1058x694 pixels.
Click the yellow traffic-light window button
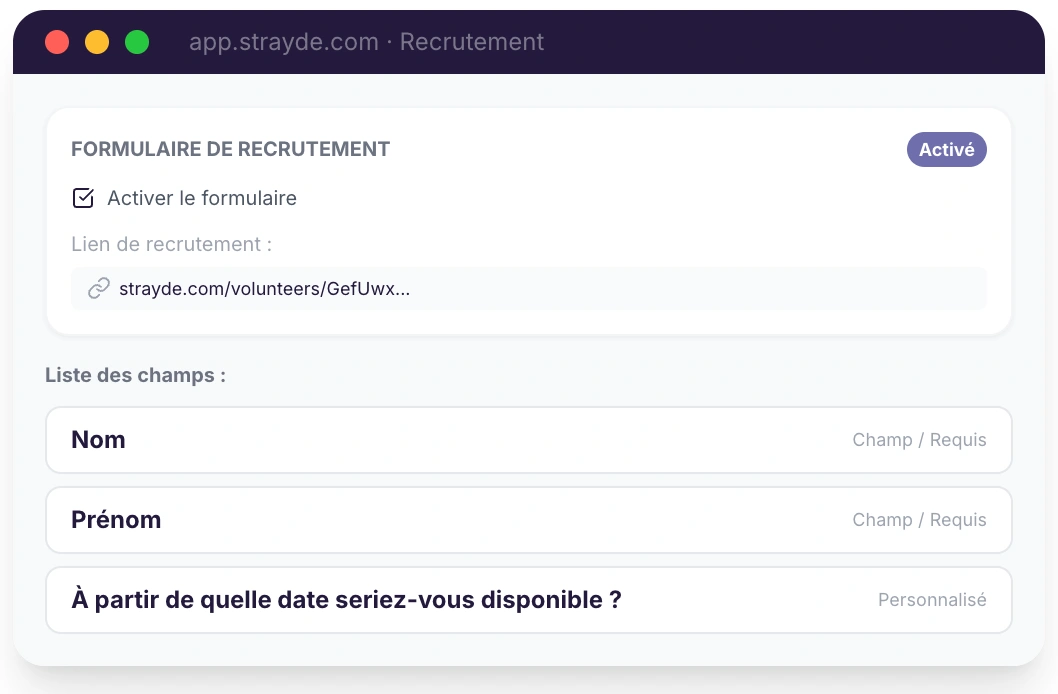(97, 42)
